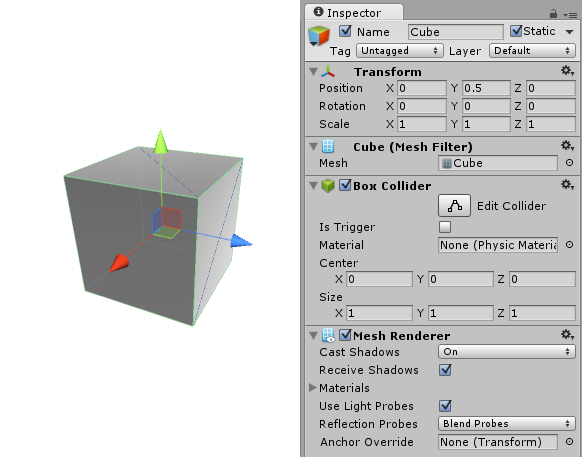Click the cube GameObject icon selector

pyautogui.click(x=318, y=36)
